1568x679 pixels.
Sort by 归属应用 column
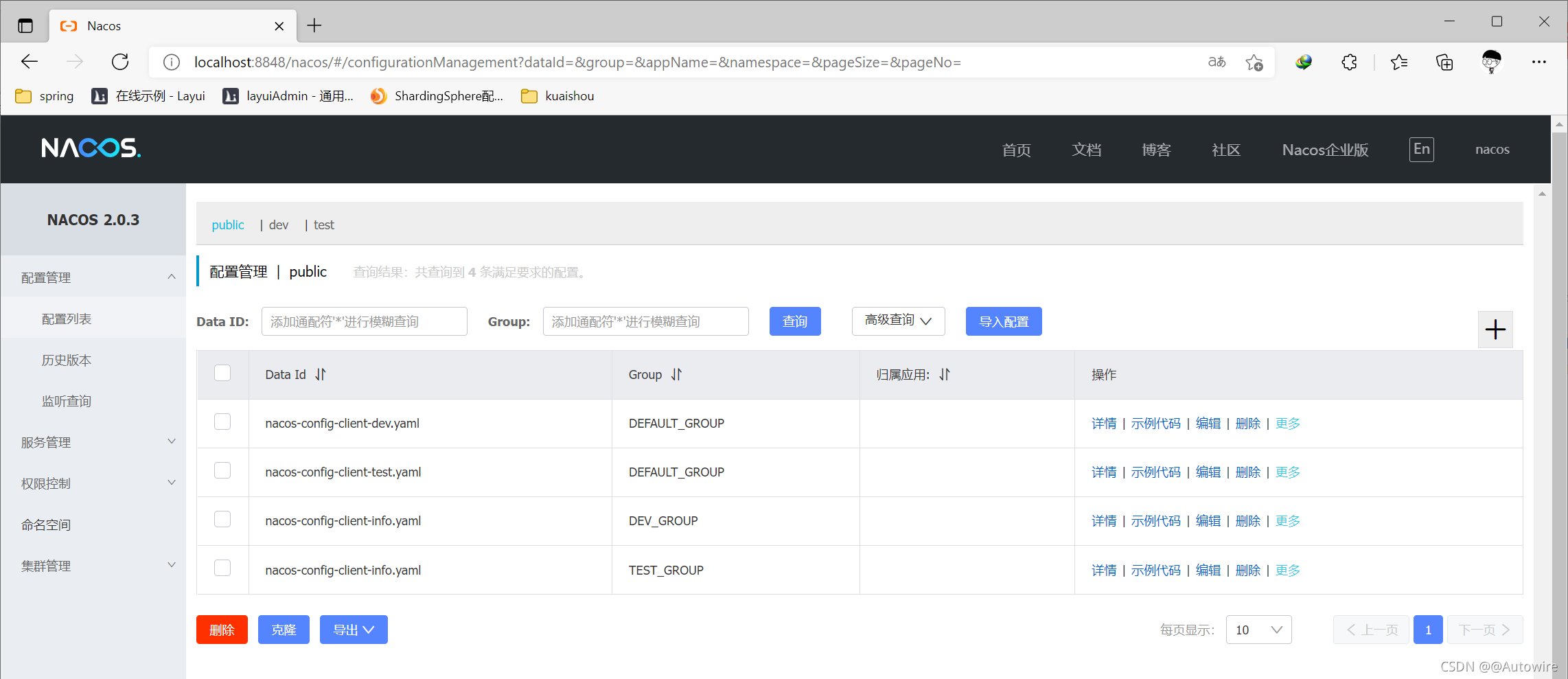point(945,374)
